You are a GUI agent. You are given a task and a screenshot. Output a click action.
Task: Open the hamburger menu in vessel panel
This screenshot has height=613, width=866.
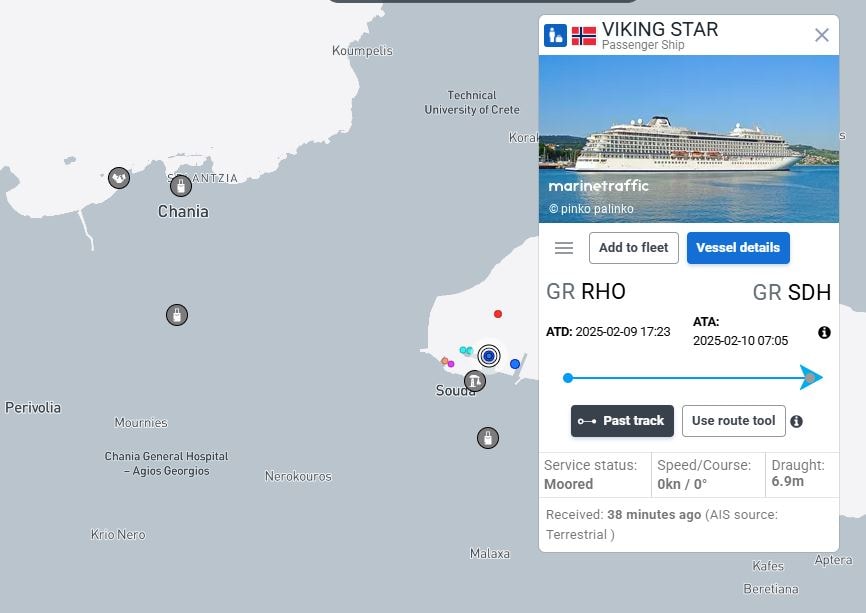pyautogui.click(x=563, y=248)
